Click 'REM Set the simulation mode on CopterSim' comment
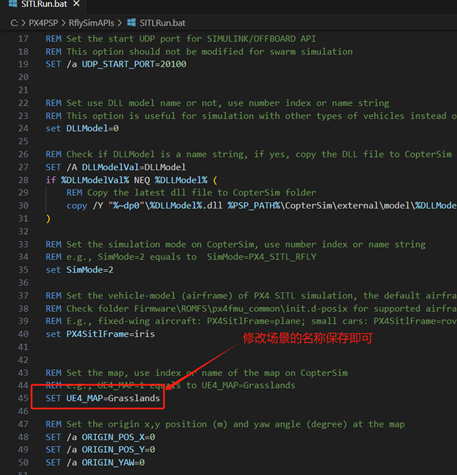 pyautogui.click(x=235, y=244)
